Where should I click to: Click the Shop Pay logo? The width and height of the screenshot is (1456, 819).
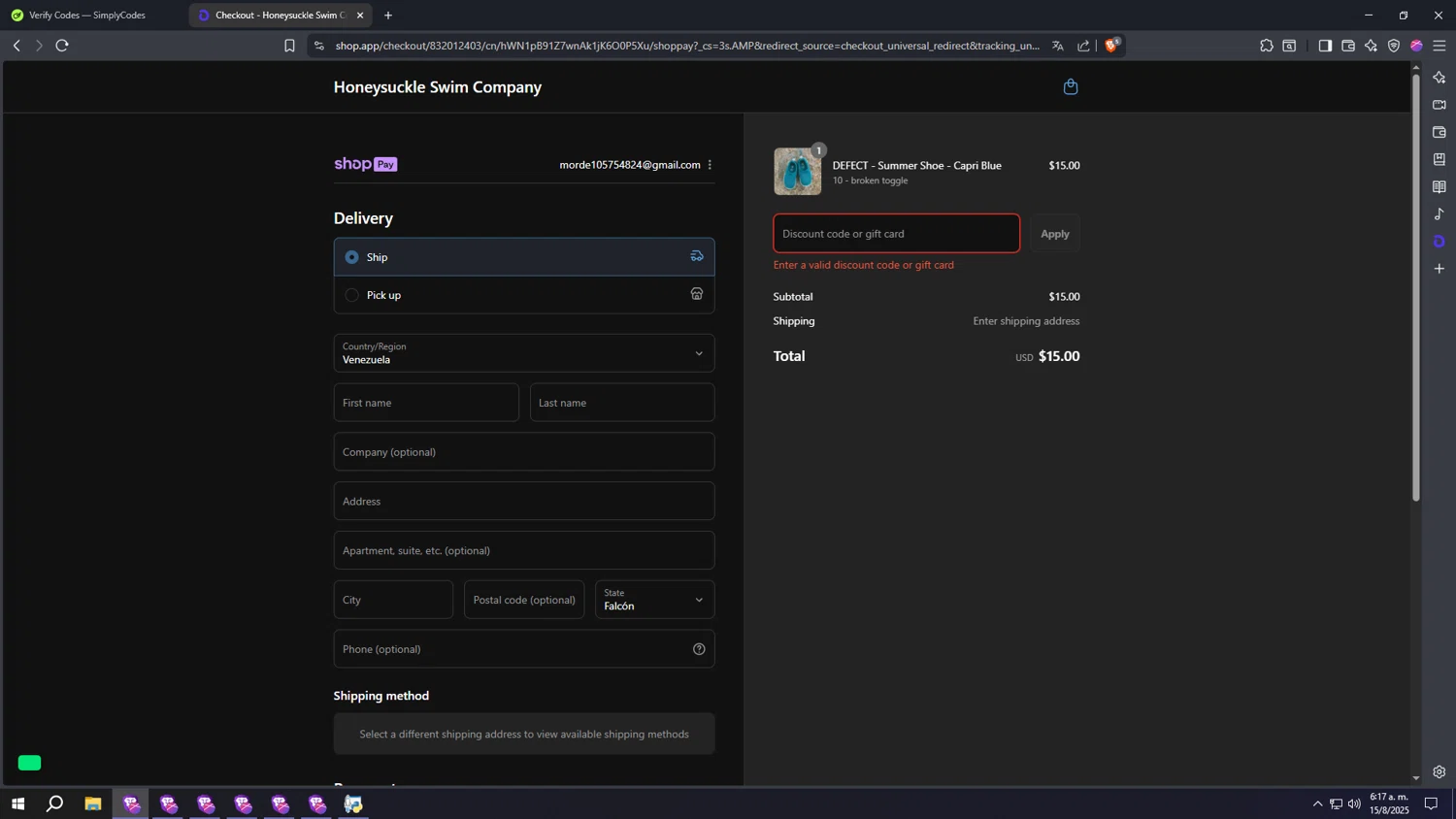point(366,165)
